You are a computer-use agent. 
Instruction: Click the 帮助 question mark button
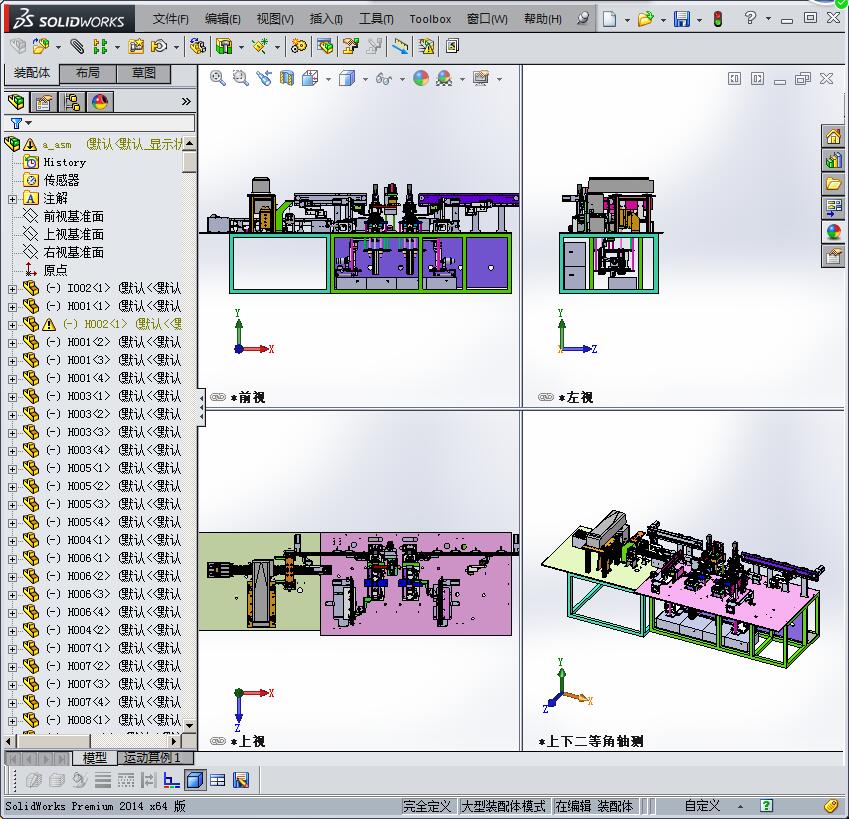[748, 19]
